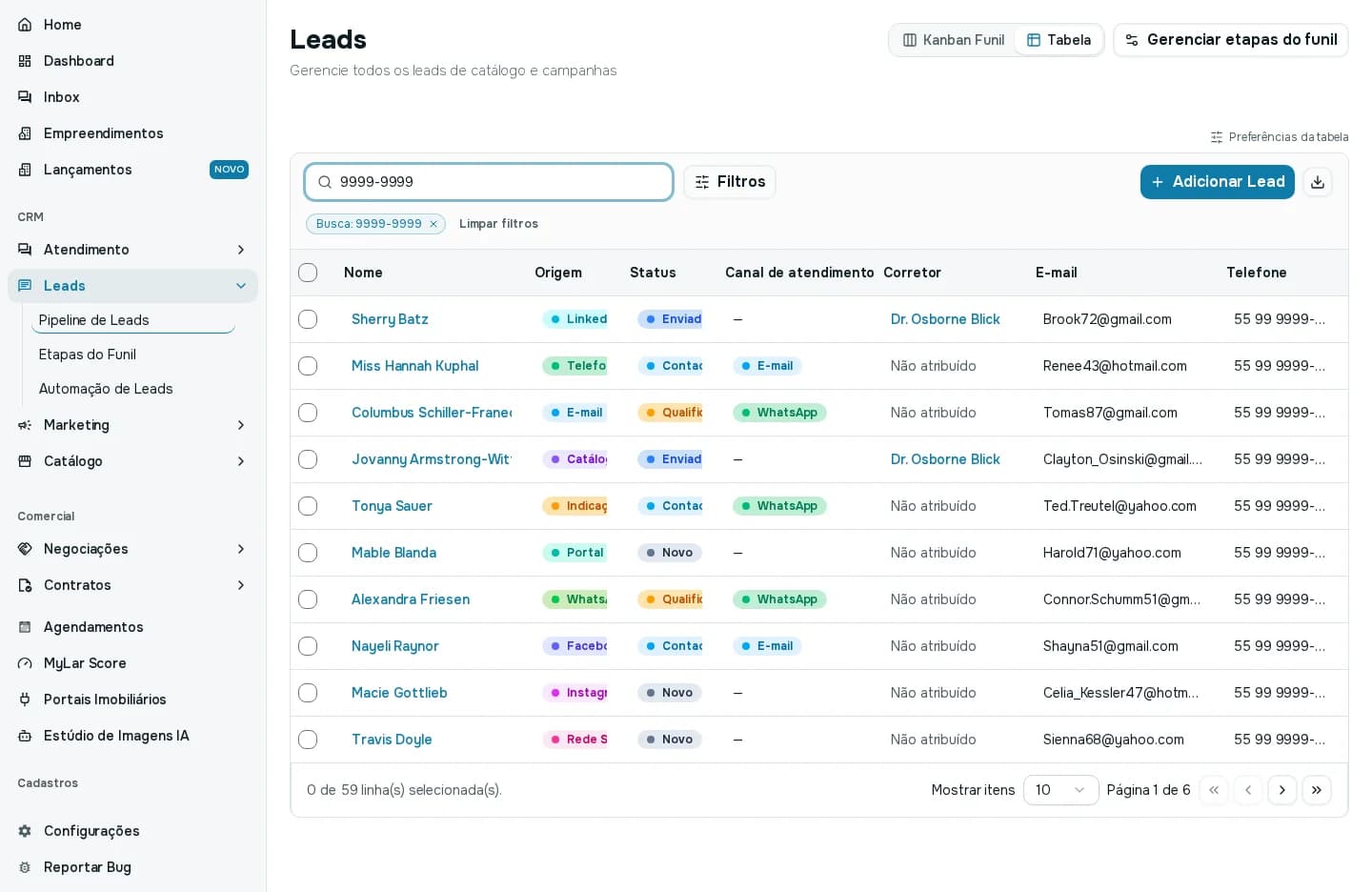Open the Filtros button
This screenshot has height=892, width=1372.
point(730,182)
